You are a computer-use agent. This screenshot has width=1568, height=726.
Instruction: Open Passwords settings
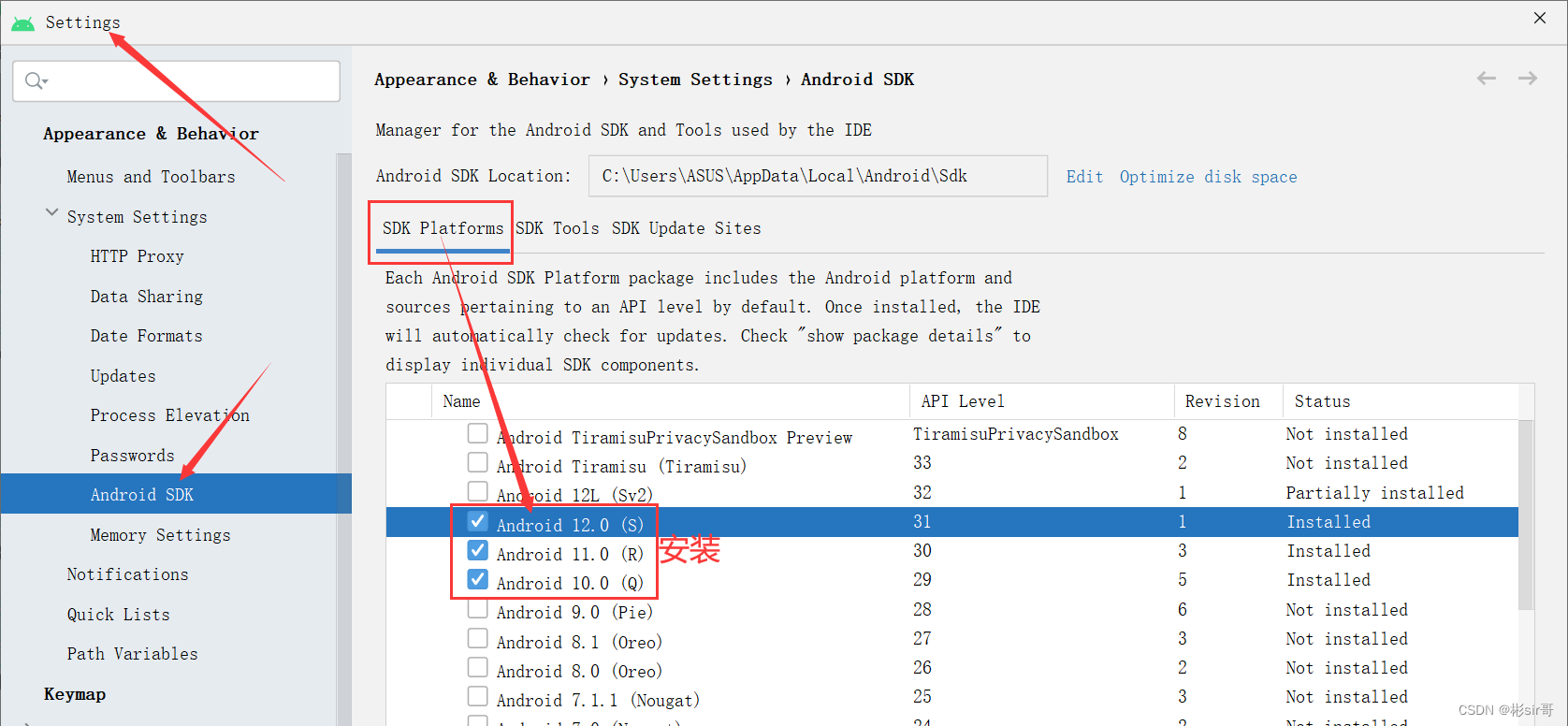pos(133,456)
